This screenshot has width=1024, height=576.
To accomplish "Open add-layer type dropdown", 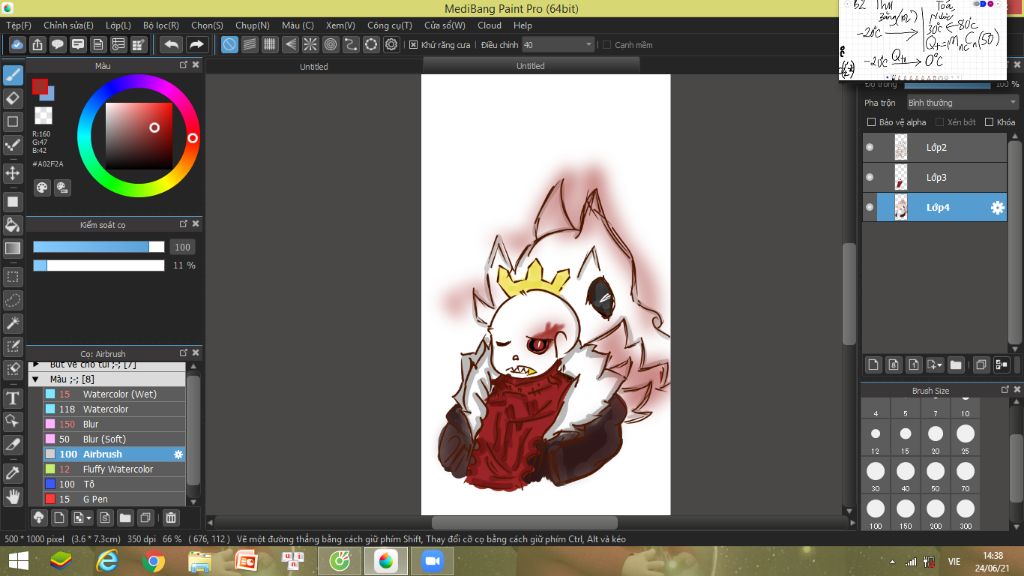I will [x=939, y=365].
